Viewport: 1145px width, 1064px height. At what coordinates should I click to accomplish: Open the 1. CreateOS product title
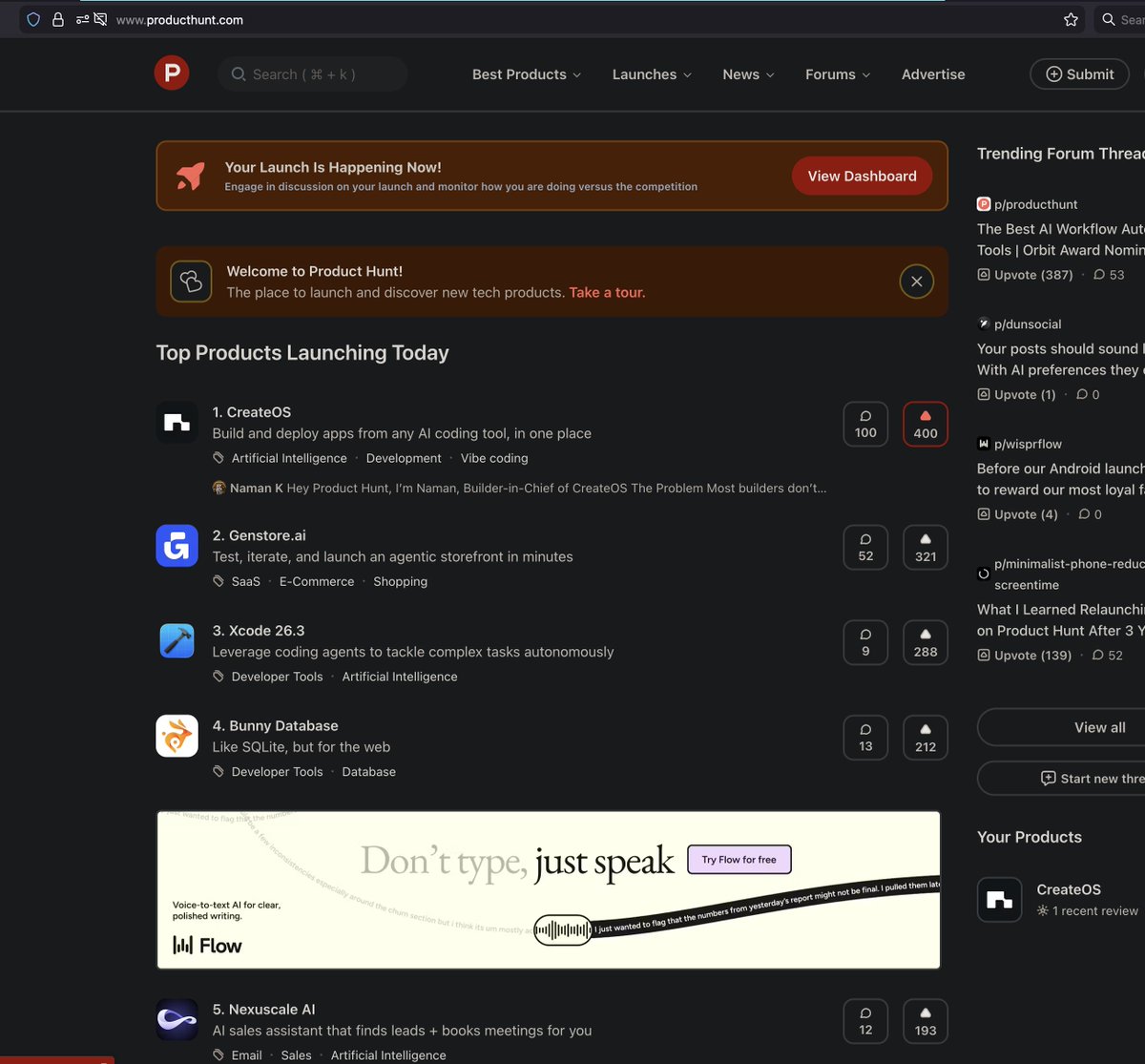(252, 412)
